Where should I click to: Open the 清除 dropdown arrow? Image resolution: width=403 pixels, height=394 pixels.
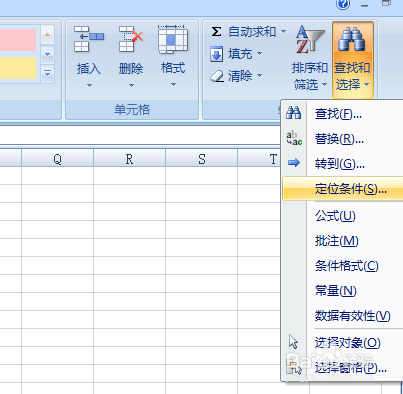(x=259, y=76)
